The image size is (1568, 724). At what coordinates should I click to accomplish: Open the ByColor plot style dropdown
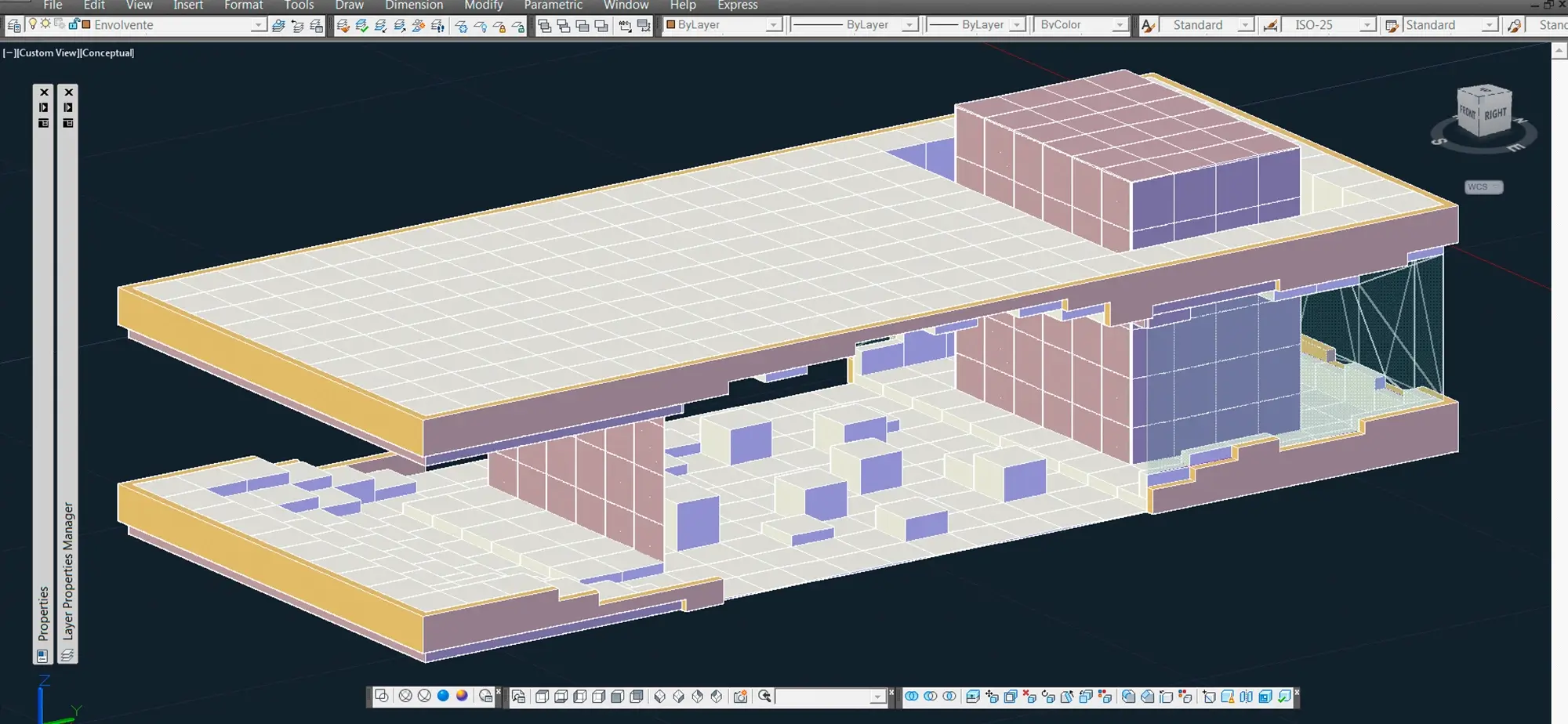point(1119,26)
